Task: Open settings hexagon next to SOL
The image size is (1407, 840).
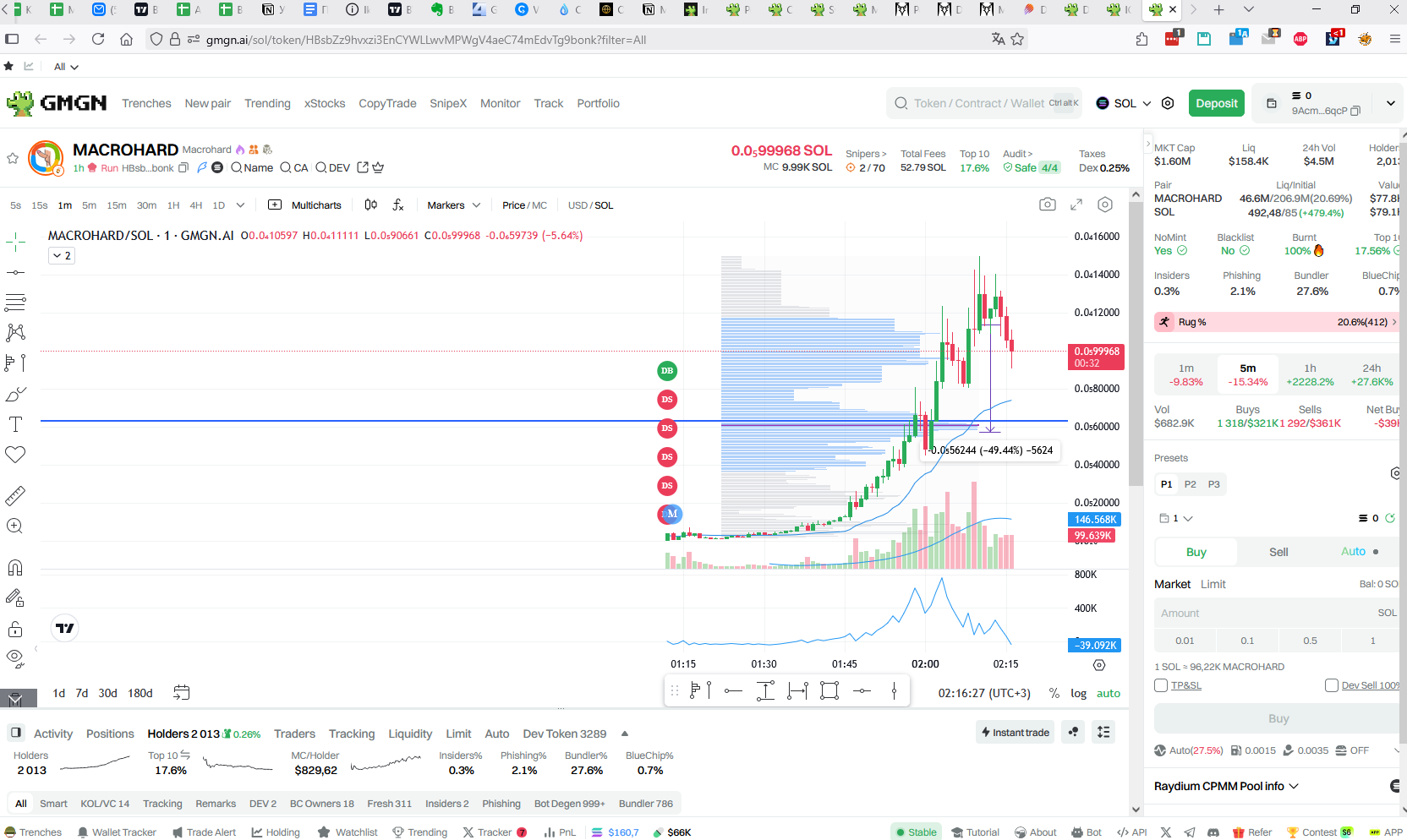Action: (1168, 103)
